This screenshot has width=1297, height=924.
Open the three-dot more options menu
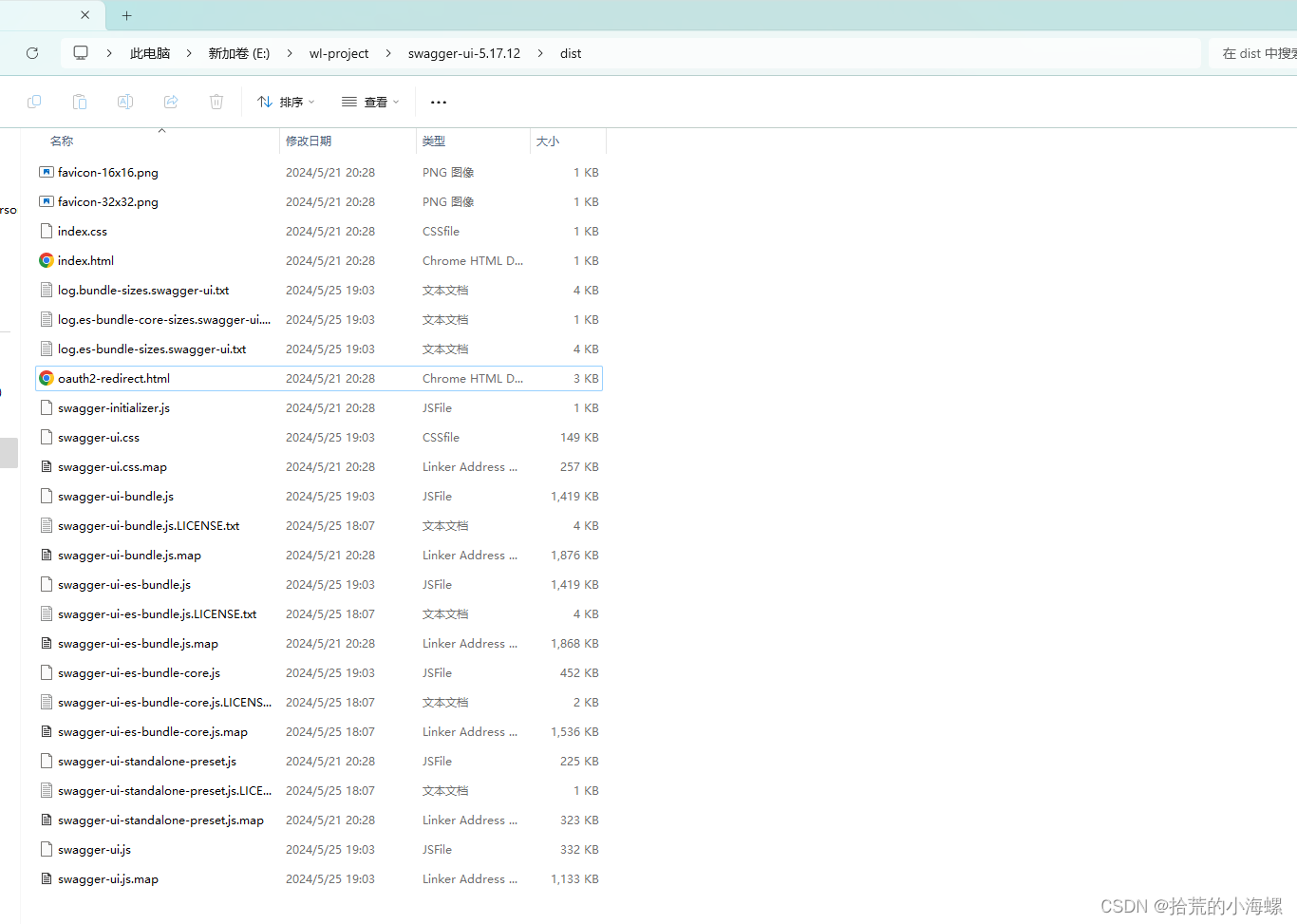pyautogui.click(x=439, y=102)
